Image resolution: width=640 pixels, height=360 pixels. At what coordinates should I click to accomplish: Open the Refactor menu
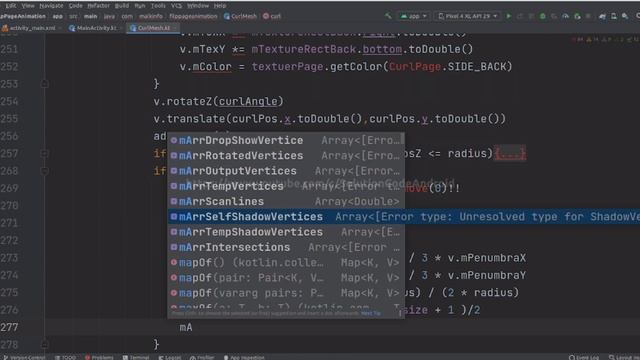(98, 6)
